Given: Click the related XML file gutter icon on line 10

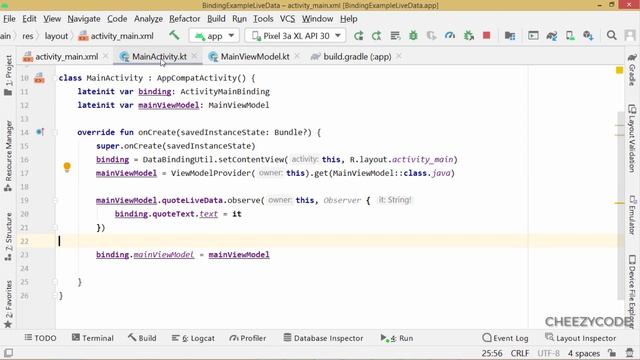Looking at the screenshot, I should 39,78.
